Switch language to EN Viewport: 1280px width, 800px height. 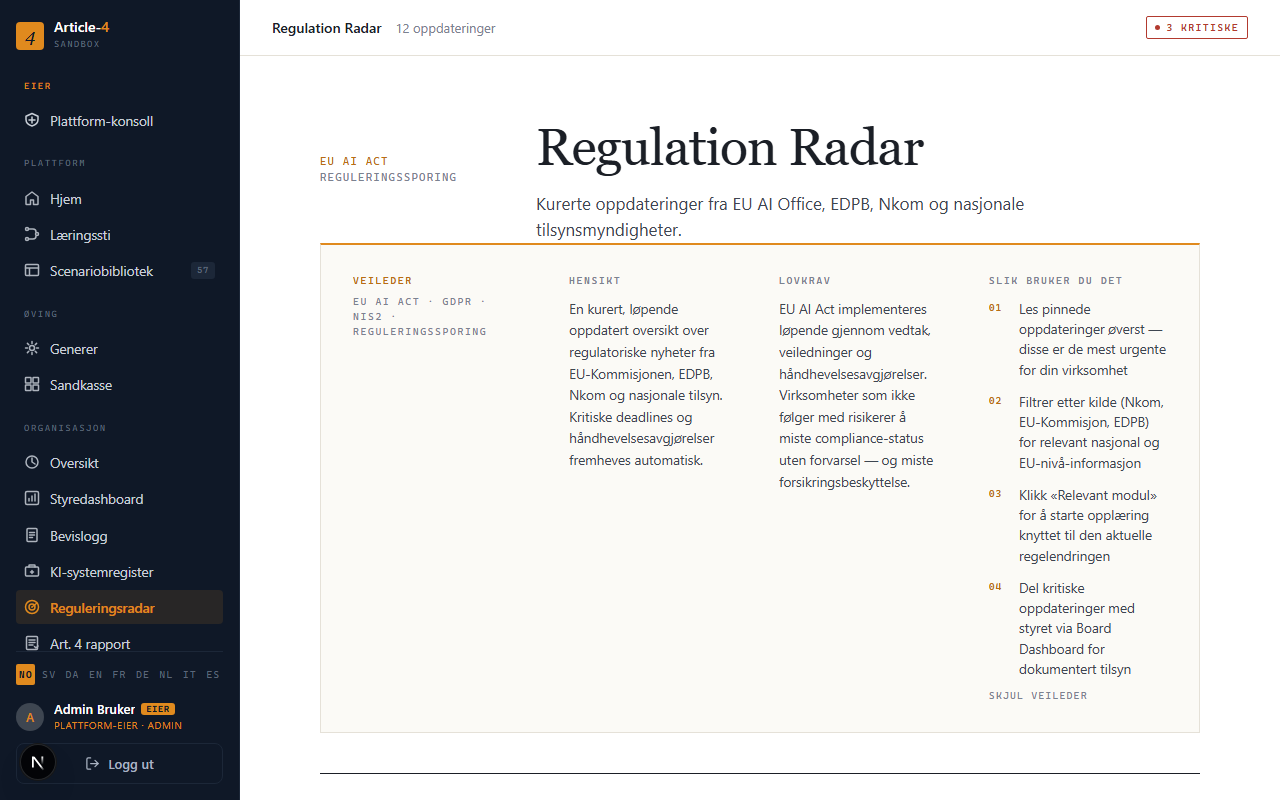[96, 675]
